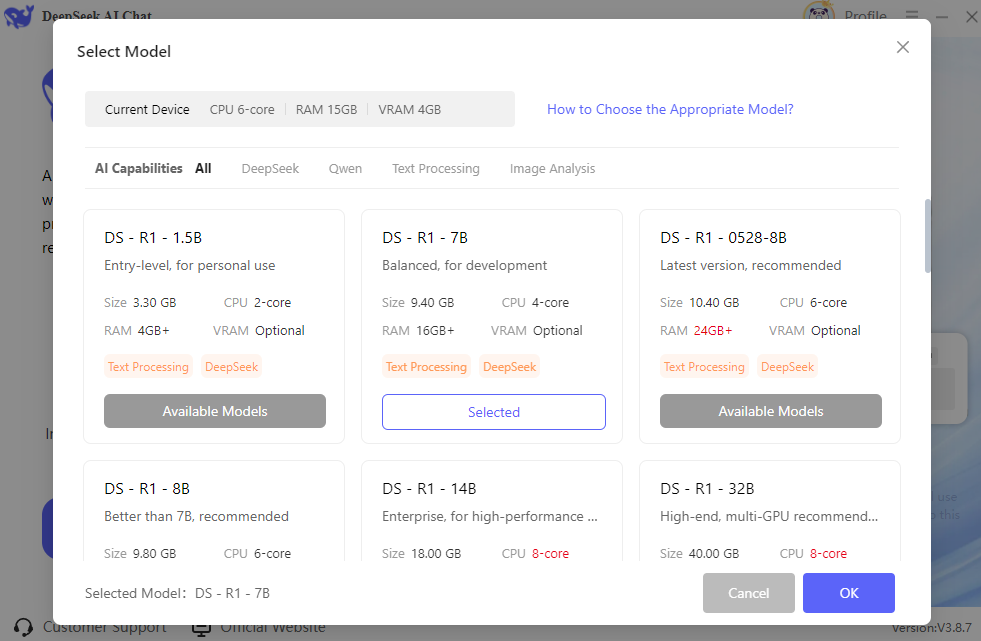This screenshot has height=641, width=981.
Task: Show All AI capabilities
Action: tap(203, 168)
